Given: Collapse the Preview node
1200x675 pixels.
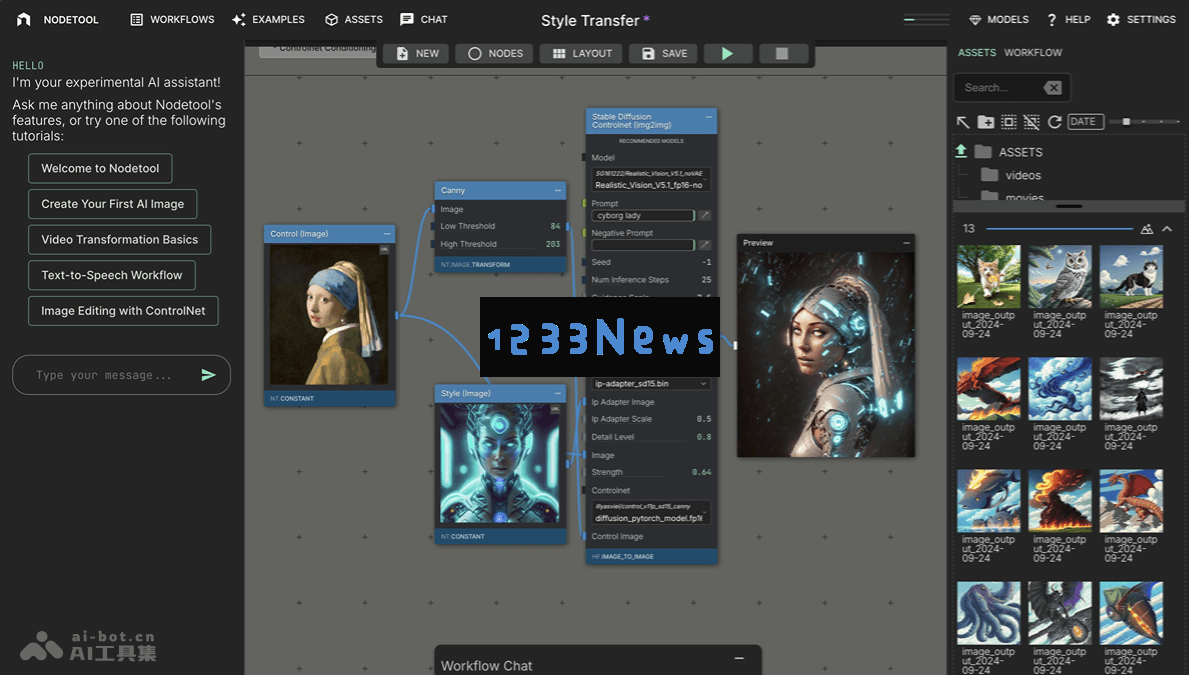Looking at the screenshot, I should (906, 243).
